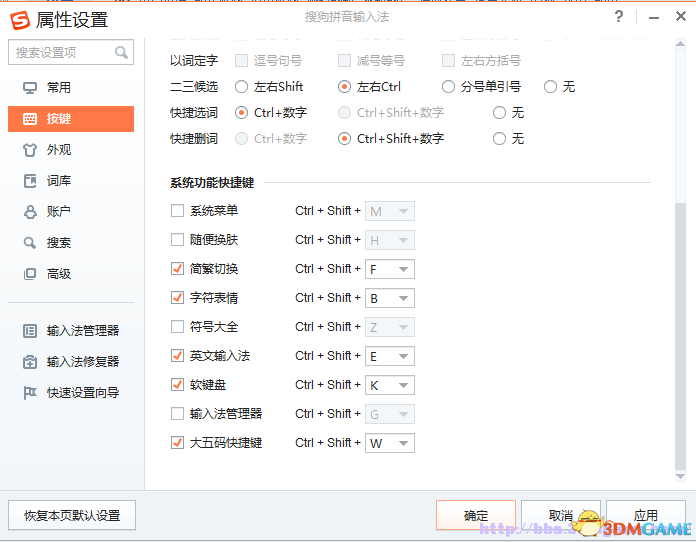The height and width of the screenshot is (542, 696).
Task: Select Ctrl+数字 for 快捷选词
Action: 241,113
